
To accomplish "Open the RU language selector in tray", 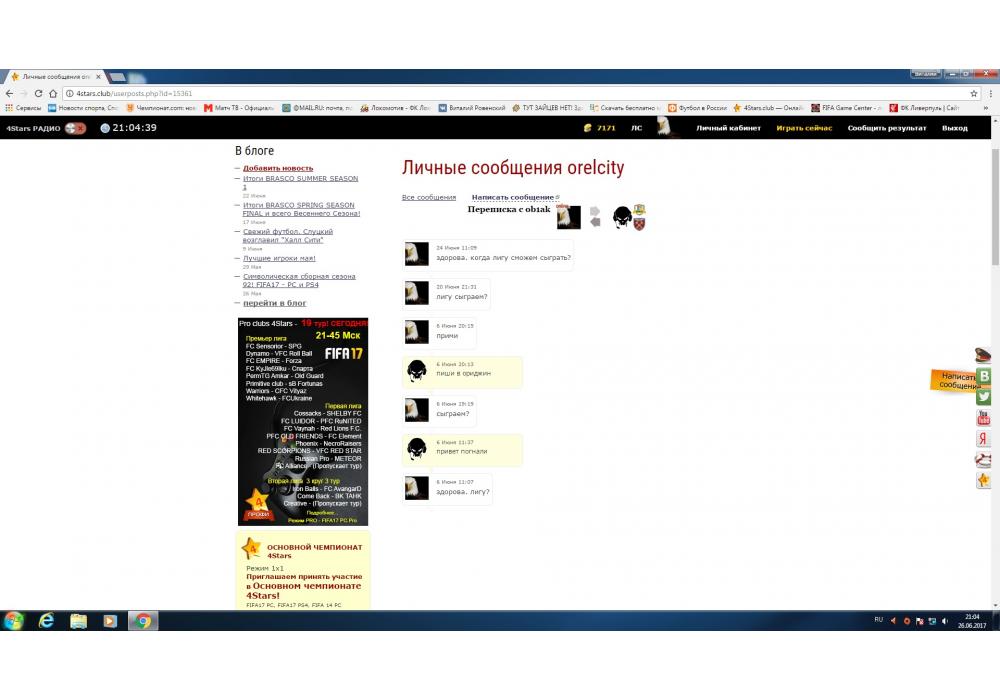I will click(878, 620).
